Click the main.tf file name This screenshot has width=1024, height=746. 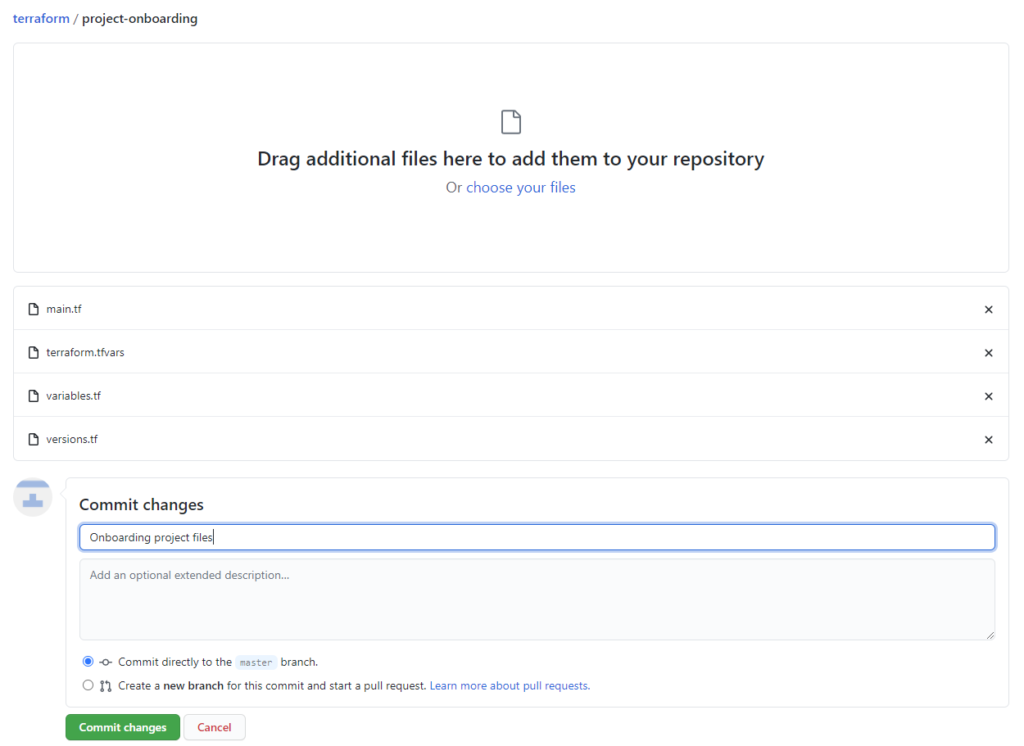tap(64, 309)
